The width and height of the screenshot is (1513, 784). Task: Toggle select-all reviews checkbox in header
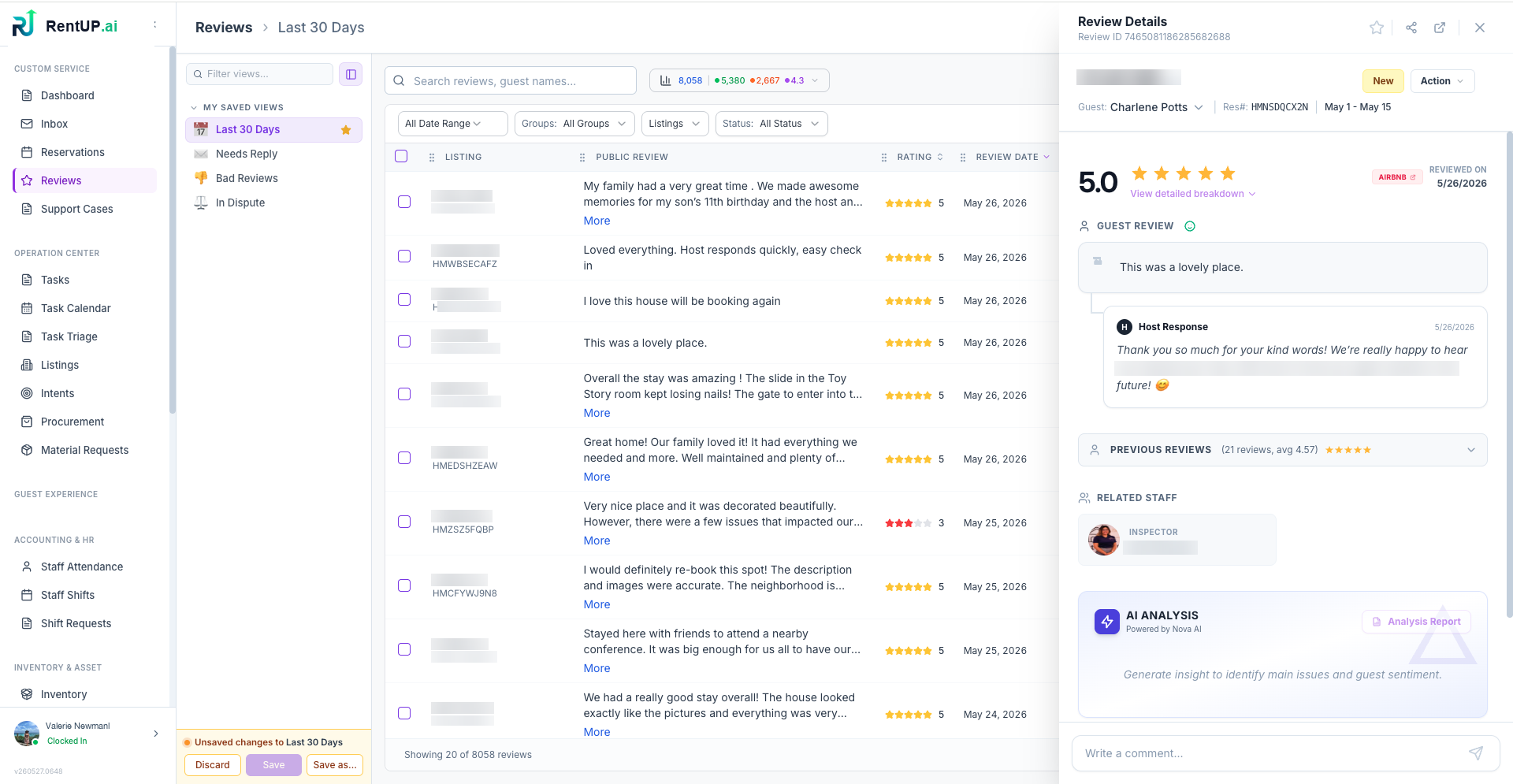(x=401, y=156)
